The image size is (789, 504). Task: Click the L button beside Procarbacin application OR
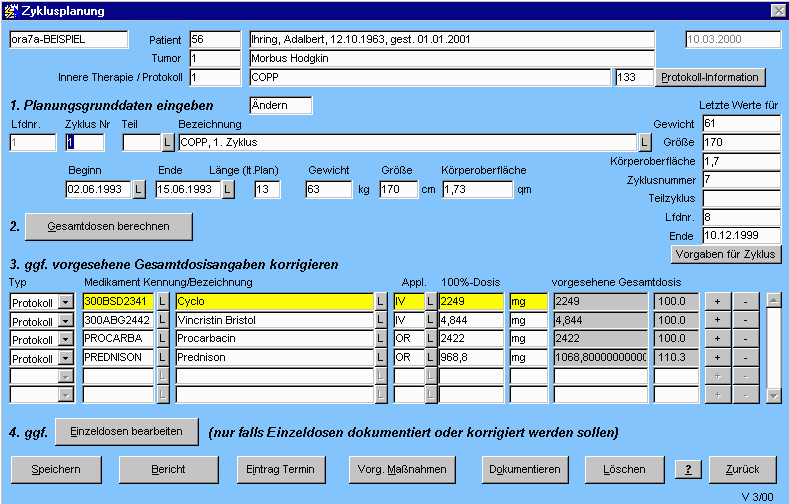tap(430, 339)
